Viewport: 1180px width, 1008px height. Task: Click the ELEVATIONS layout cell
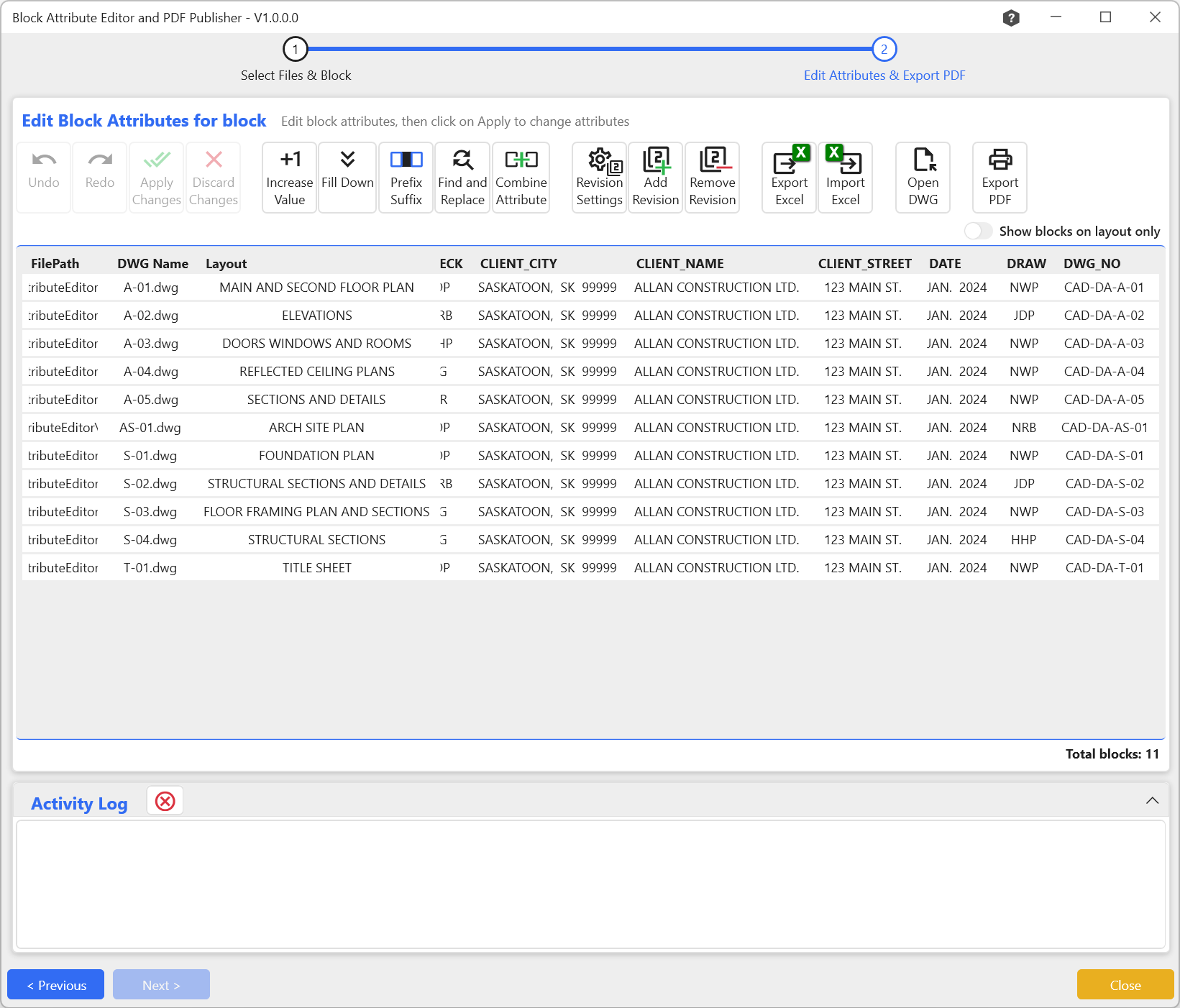(x=317, y=316)
